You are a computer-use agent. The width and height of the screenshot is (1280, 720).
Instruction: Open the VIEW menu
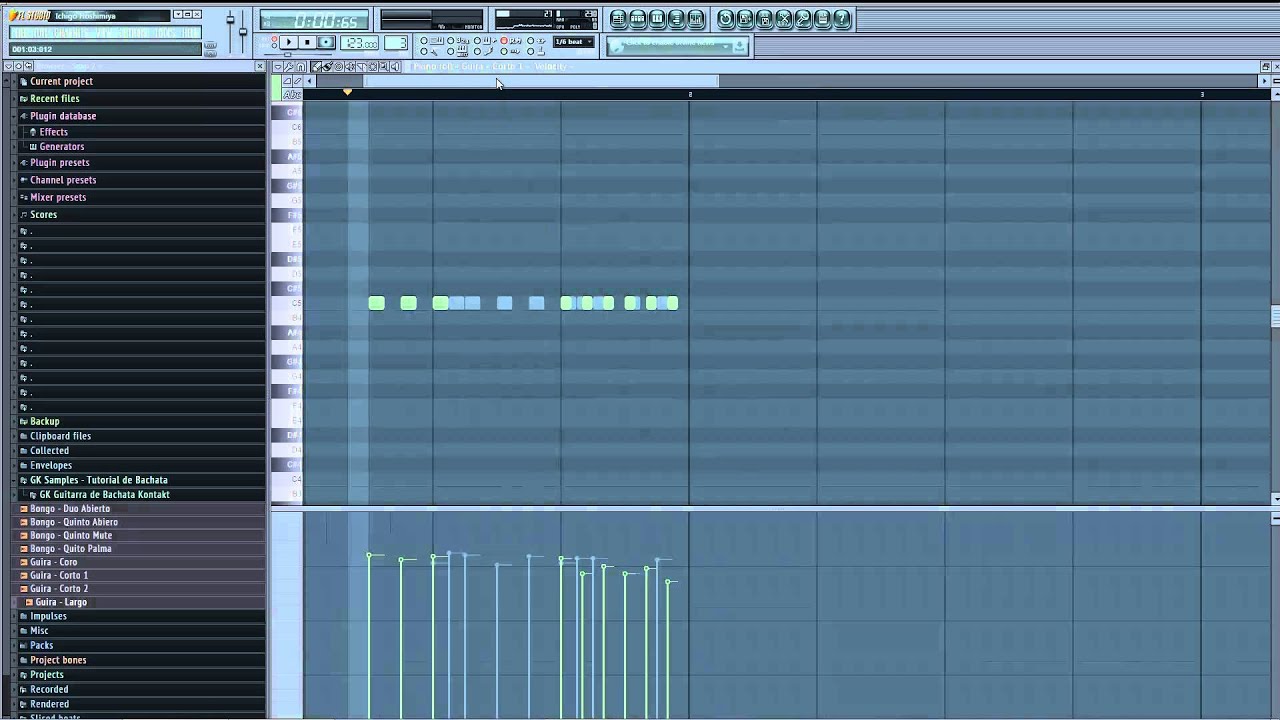click(x=105, y=32)
